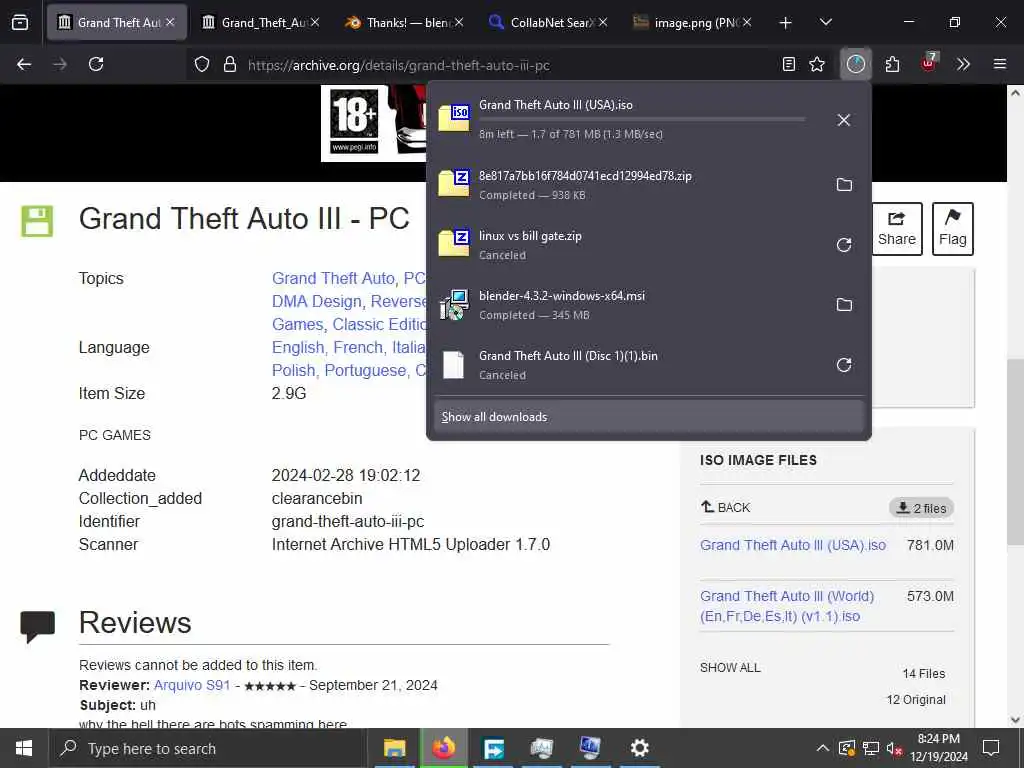The height and width of the screenshot is (768, 1024).
Task: Download Grand Theft Auto III (World) v1.1 iso
Action: (x=787, y=606)
